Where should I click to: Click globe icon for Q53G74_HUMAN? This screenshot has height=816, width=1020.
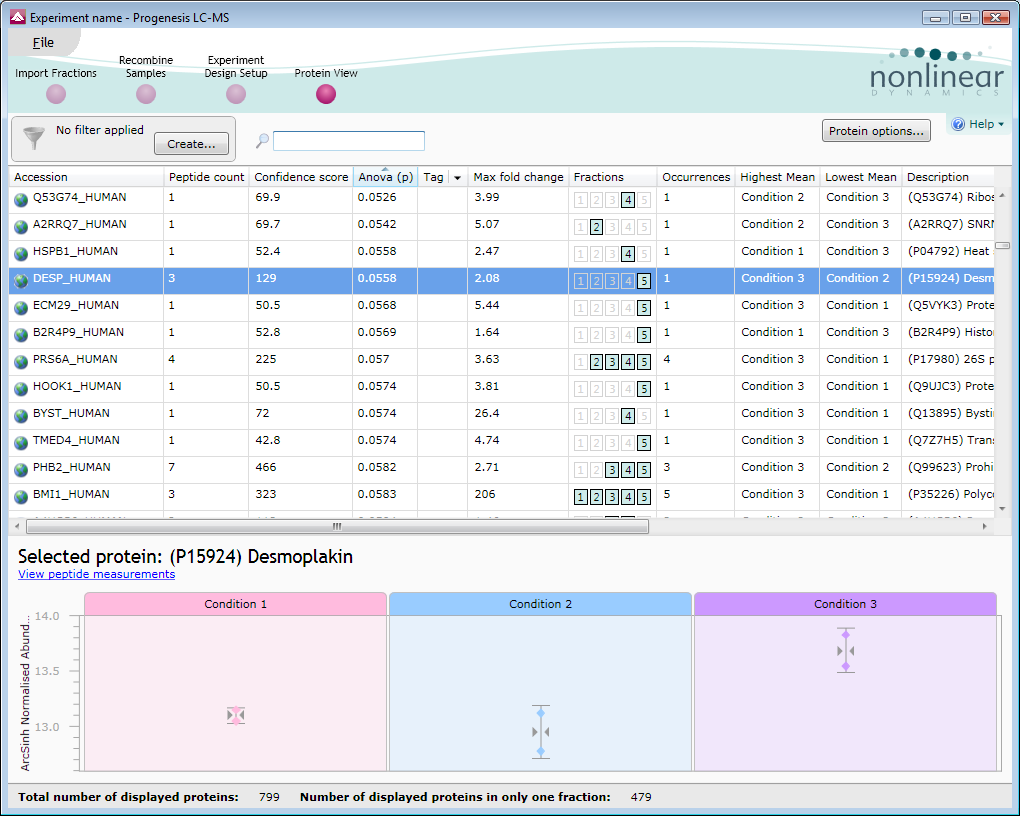tap(21, 200)
